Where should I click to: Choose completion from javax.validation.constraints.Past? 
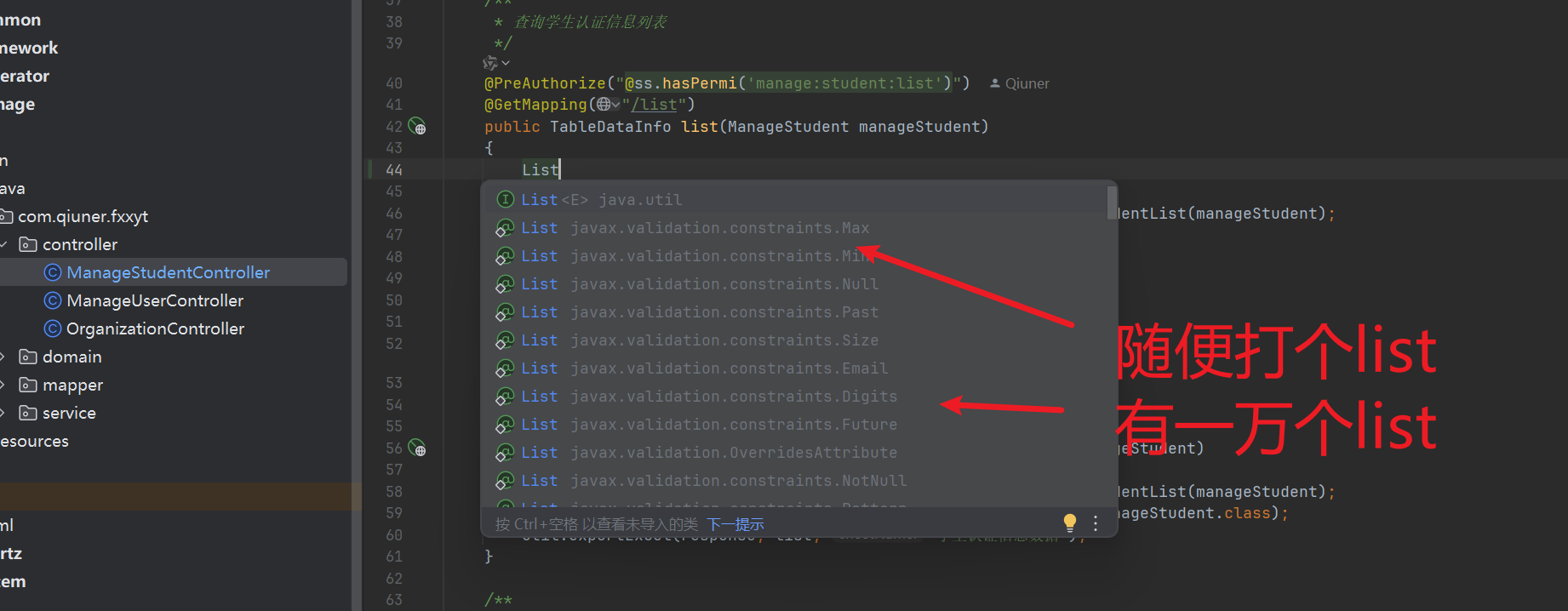798,312
